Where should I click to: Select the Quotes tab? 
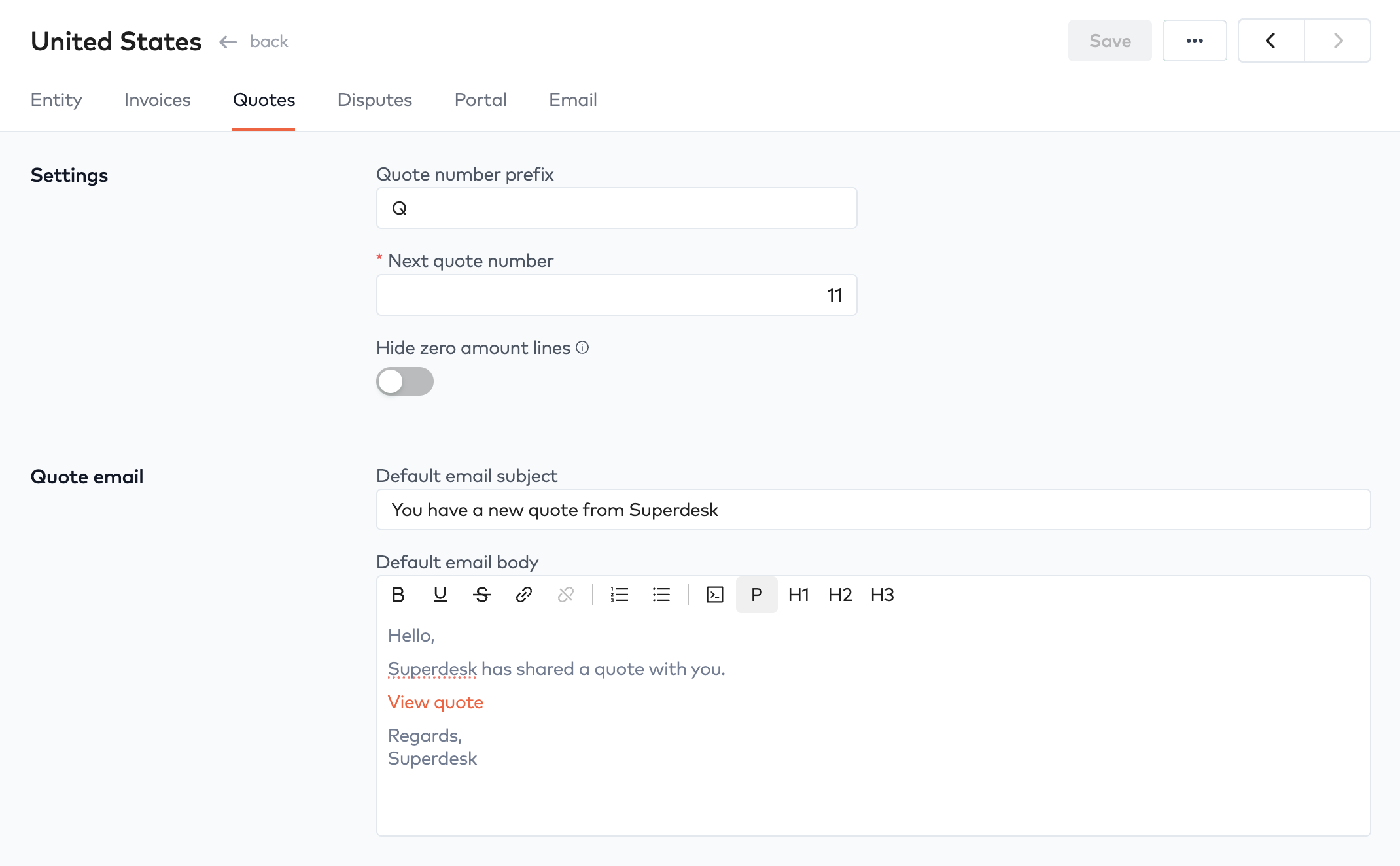(x=264, y=99)
